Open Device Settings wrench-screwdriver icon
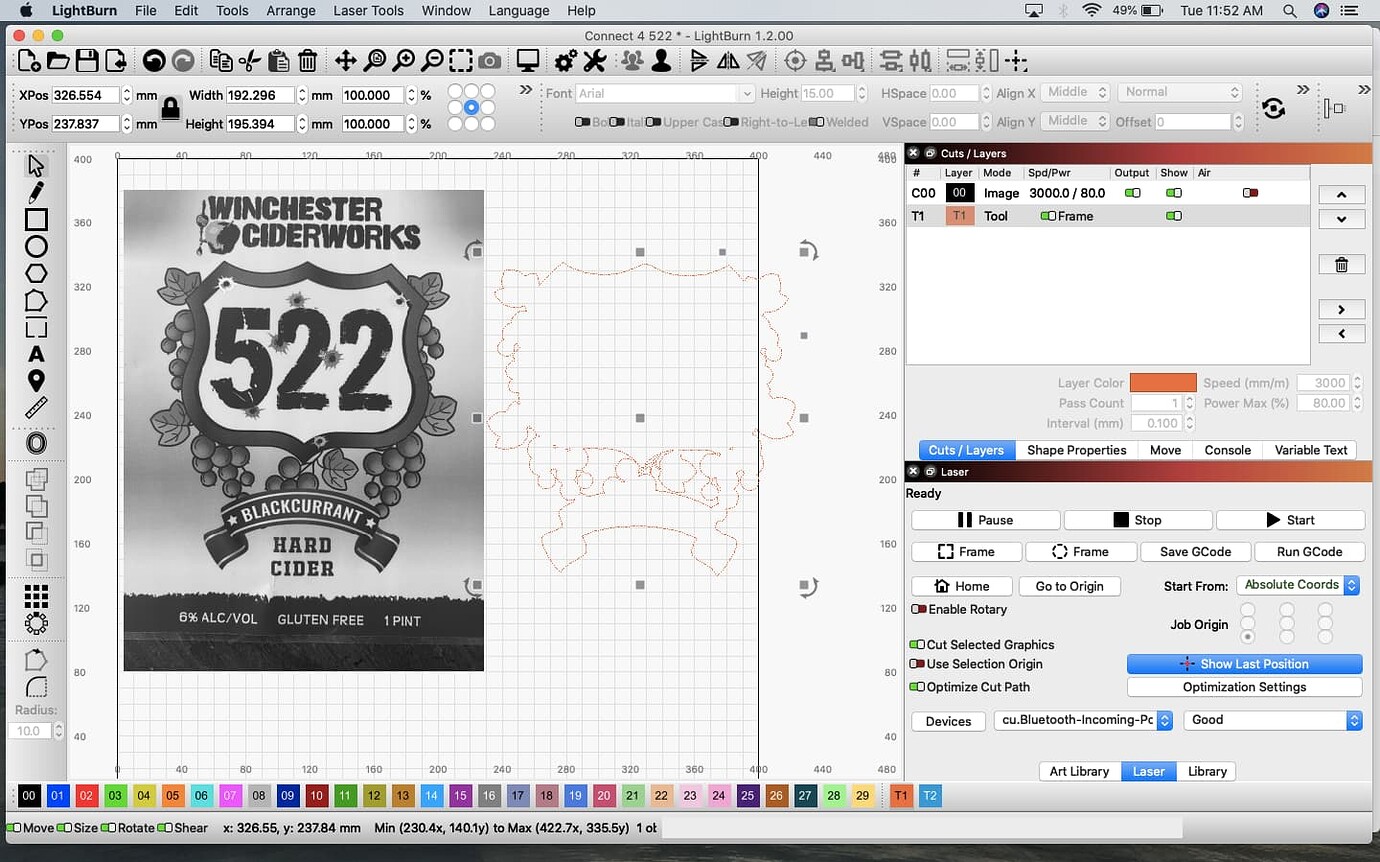Screen dimensions: 1380x862 point(595,61)
